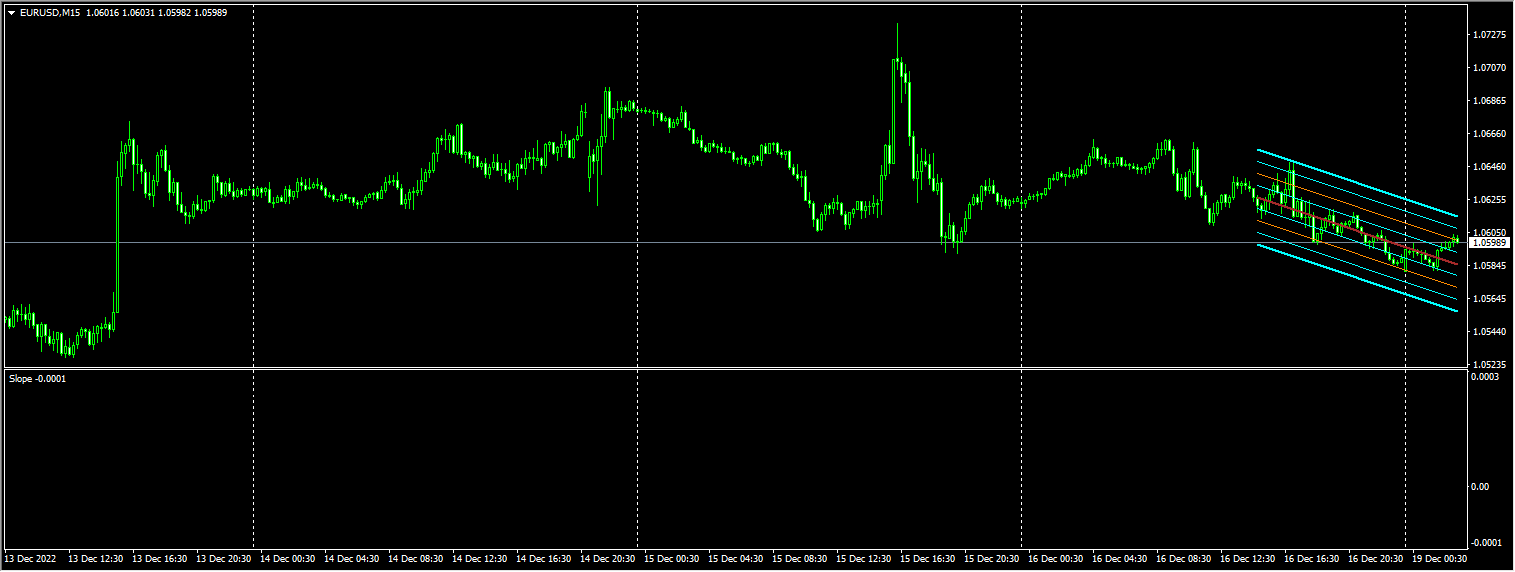The height and width of the screenshot is (572, 1515).
Task: Click the 1.06460 price scale label
Action: [1489, 167]
